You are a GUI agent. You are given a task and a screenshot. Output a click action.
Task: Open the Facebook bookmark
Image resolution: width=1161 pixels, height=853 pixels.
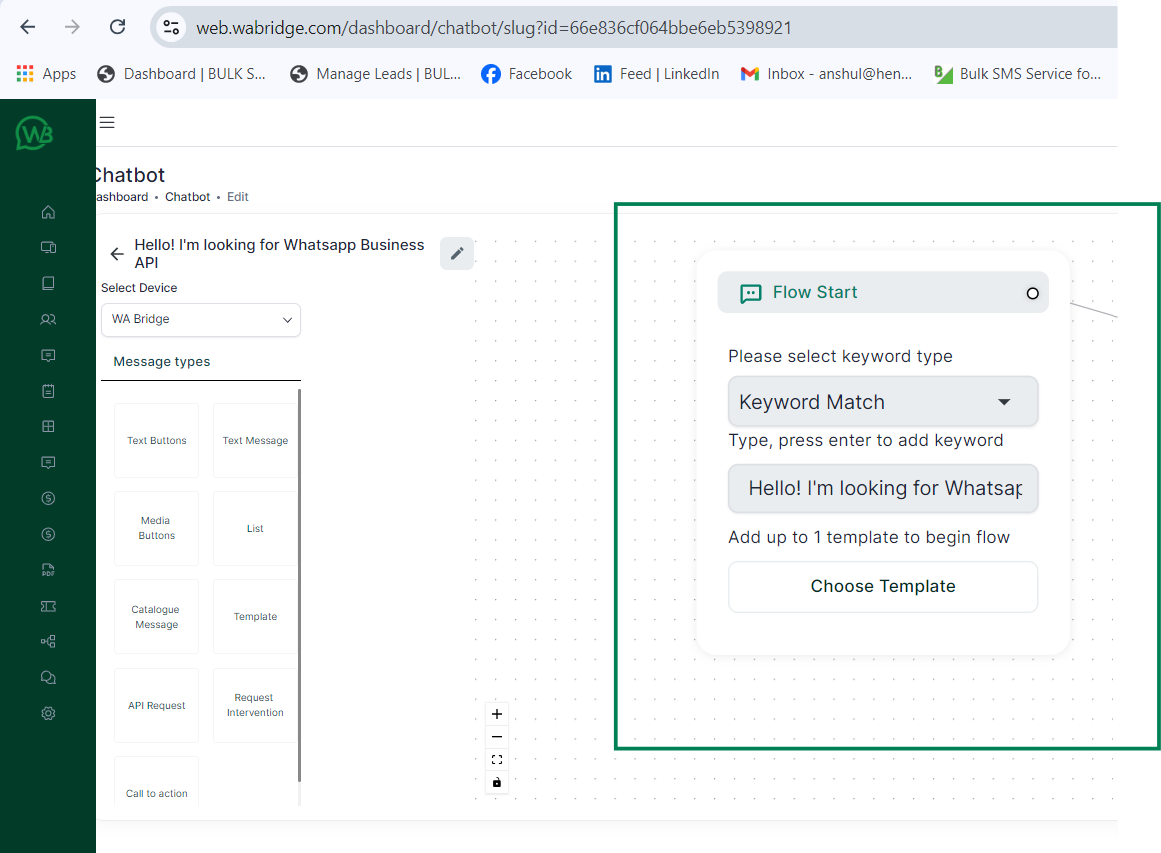coord(526,73)
